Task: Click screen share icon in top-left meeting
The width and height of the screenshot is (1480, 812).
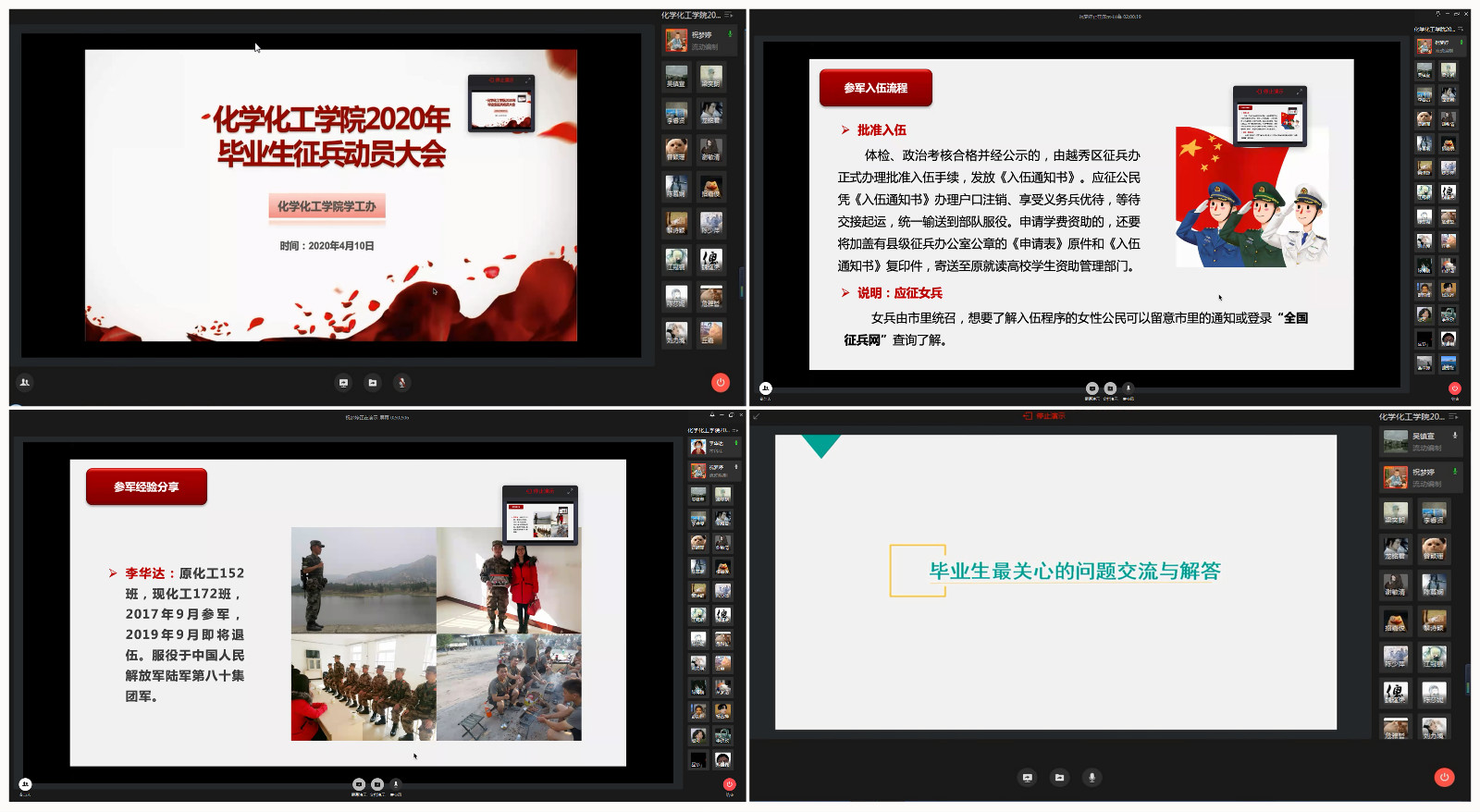Action: [x=343, y=383]
